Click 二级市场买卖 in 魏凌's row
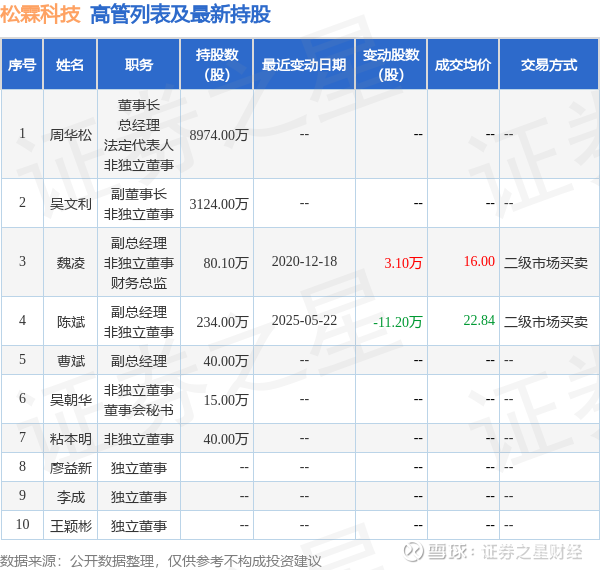Screen dimensions: 600x570 pyautogui.click(x=546, y=263)
